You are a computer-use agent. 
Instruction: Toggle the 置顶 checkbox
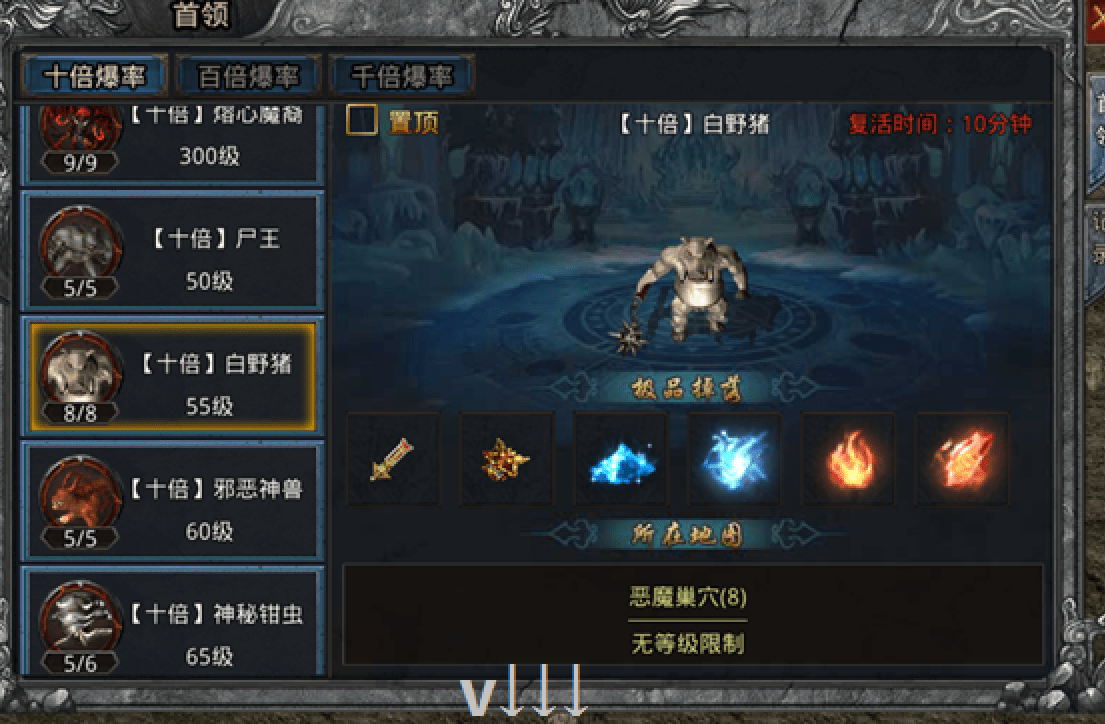pos(362,121)
